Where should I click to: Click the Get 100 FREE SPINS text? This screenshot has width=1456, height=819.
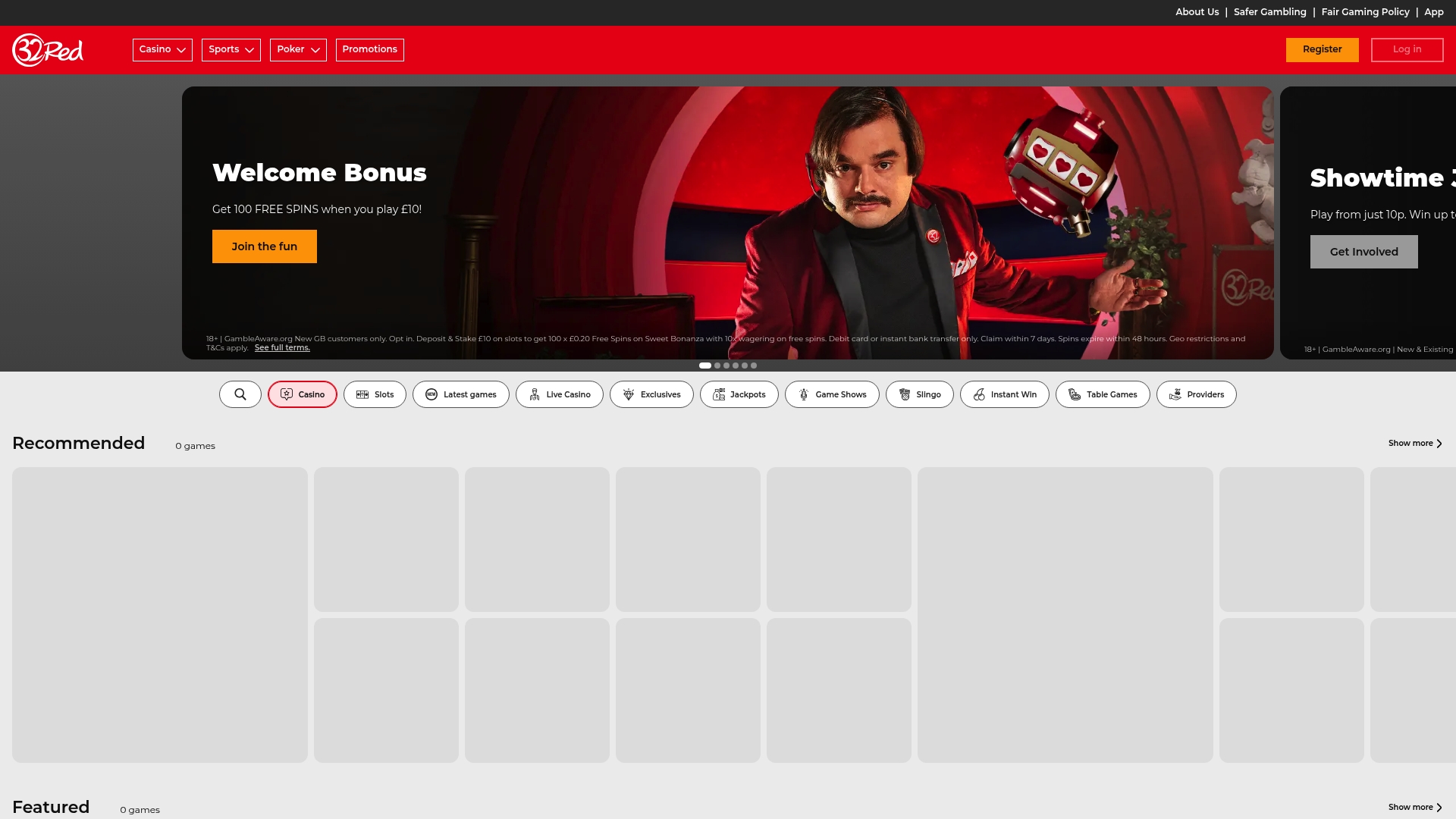[317, 209]
